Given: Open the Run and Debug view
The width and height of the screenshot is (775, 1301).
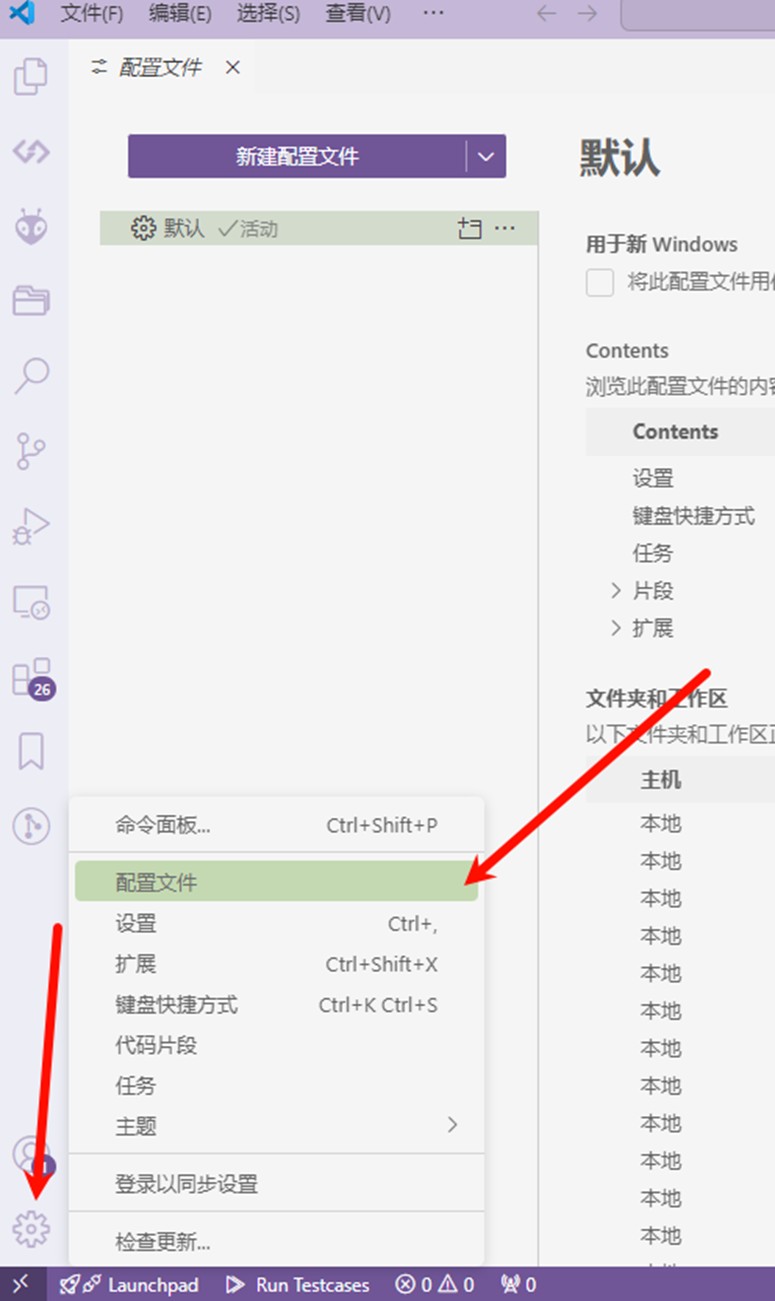Looking at the screenshot, I should click(x=31, y=526).
